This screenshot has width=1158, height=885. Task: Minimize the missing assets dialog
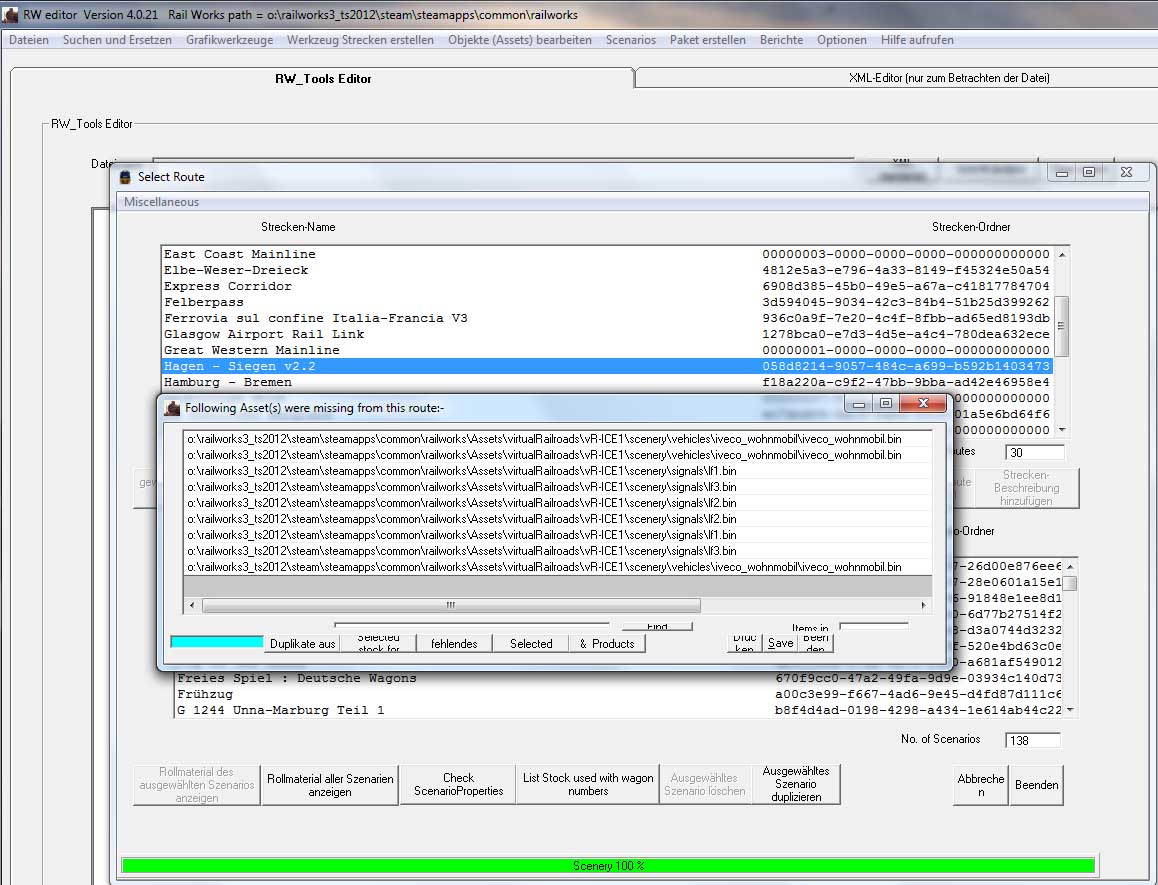(858, 403)
